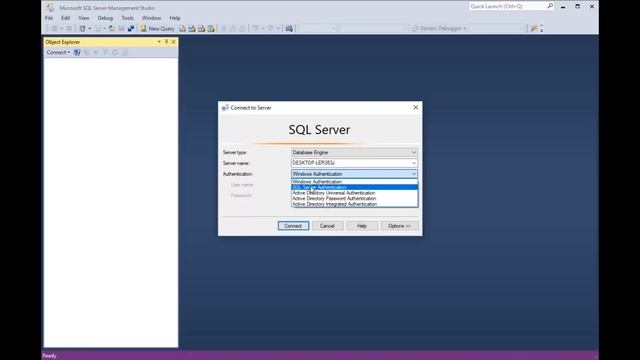Open the View menu
This screenshot has height=360, width=640.
point(84,18)
